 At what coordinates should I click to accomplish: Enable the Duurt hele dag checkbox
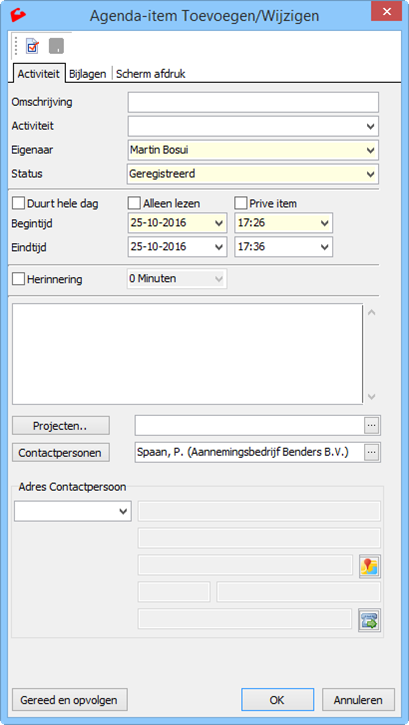coord(18,203)
